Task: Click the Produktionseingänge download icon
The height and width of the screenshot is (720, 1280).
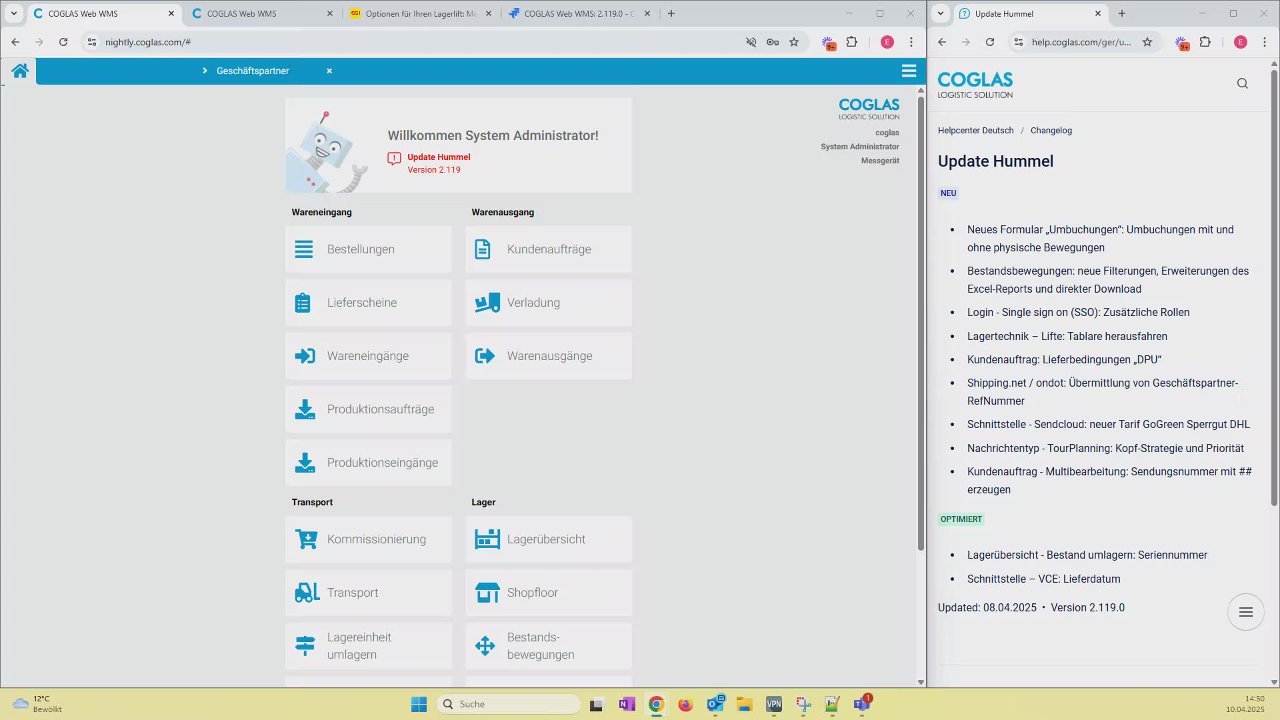Action: 305,463
